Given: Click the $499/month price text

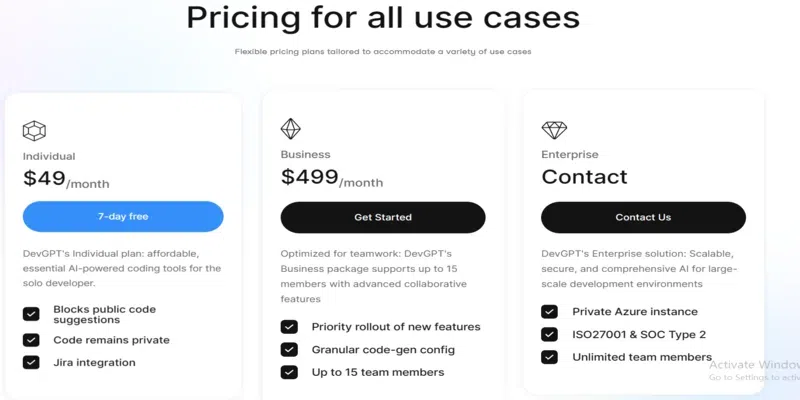Looking at the screenshot, I should pos(331,178).
